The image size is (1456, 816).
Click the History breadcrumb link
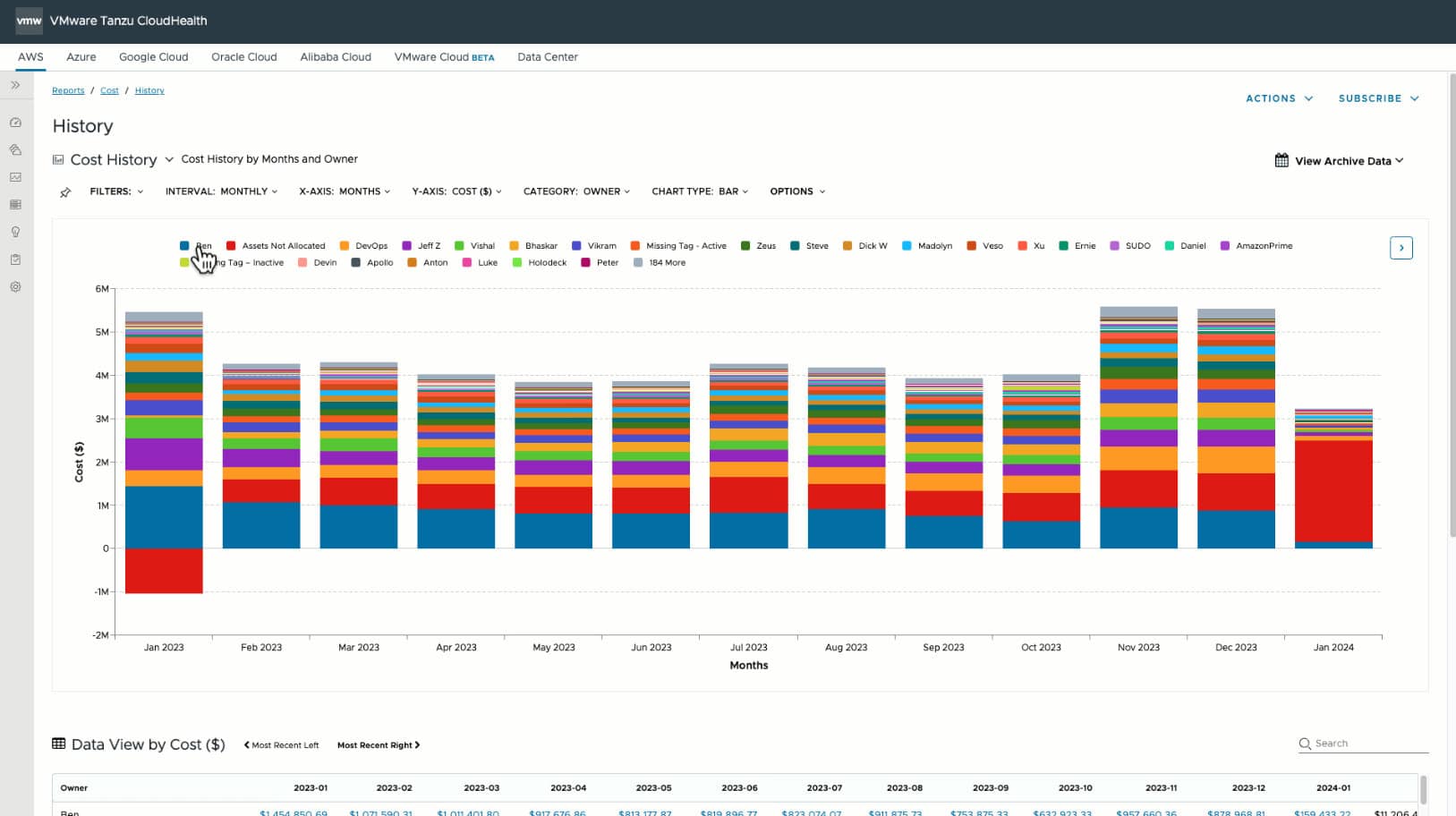149,90
